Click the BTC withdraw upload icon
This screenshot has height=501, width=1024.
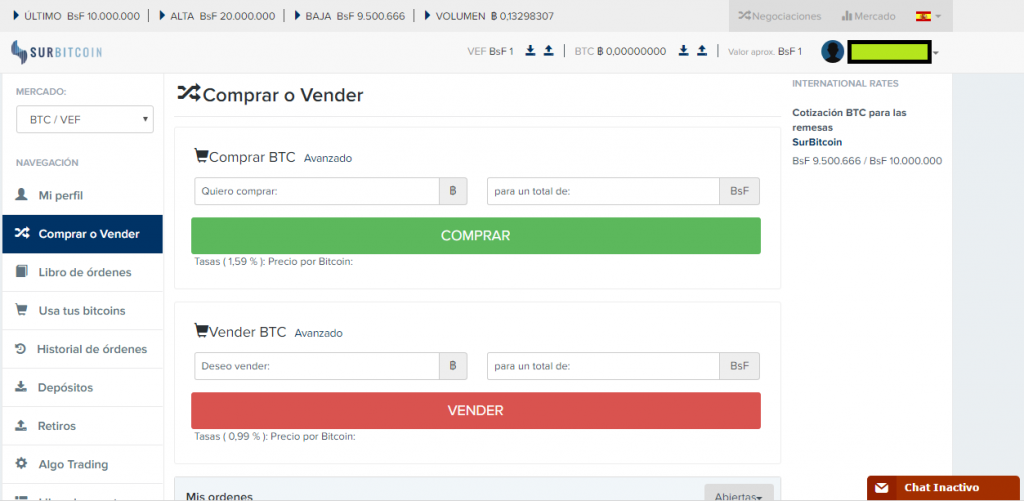pyautogui.click(x=702, y=51)
